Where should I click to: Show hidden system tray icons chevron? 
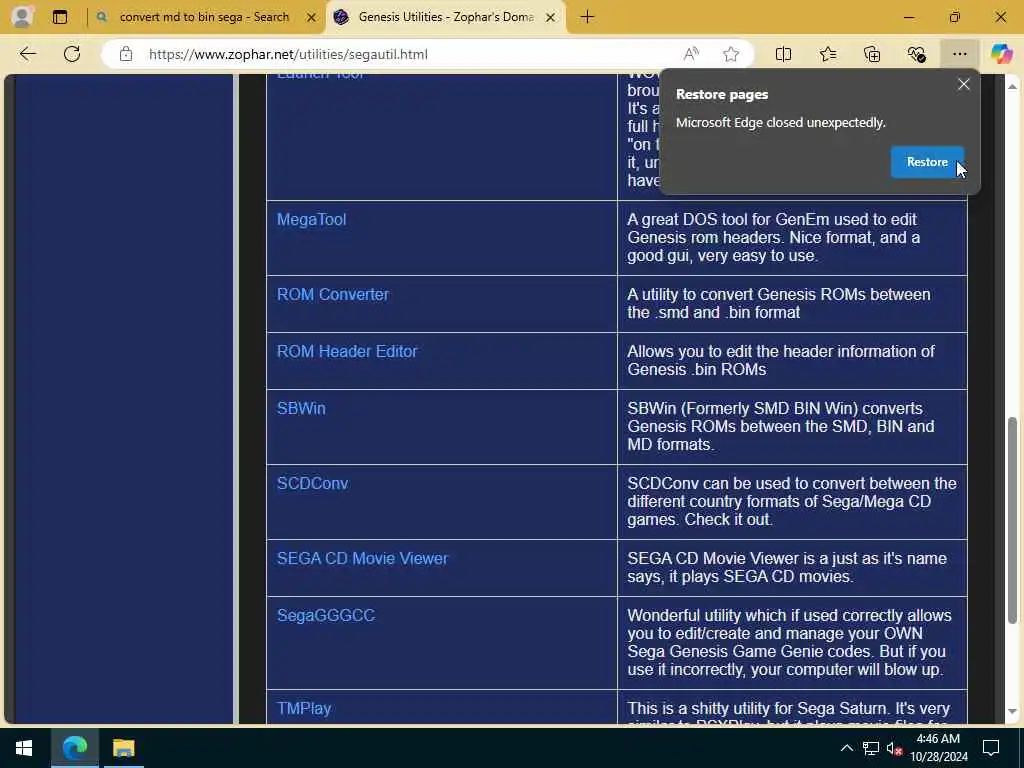click(846, 748)
